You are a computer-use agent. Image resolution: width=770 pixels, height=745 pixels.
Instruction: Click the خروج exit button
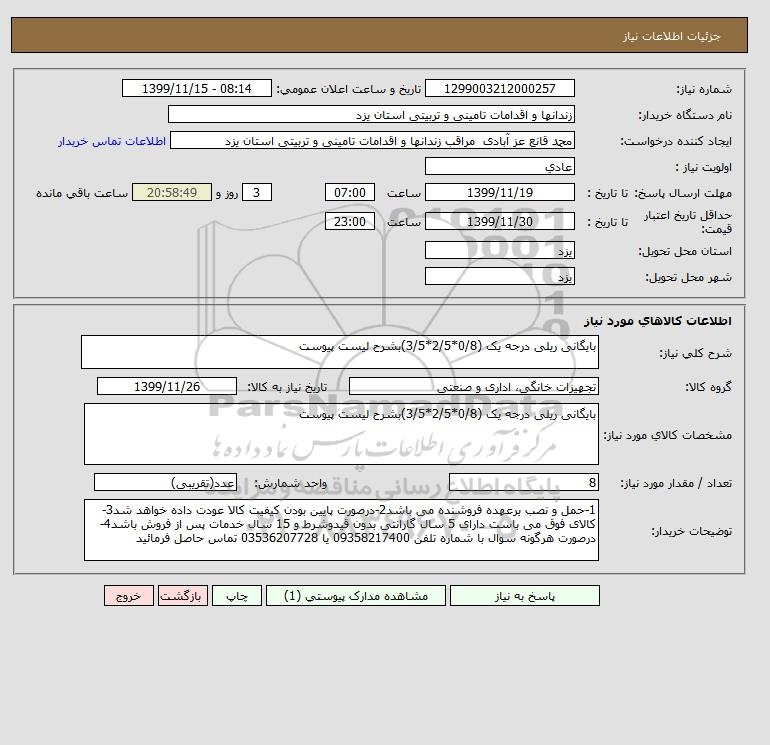129,596
